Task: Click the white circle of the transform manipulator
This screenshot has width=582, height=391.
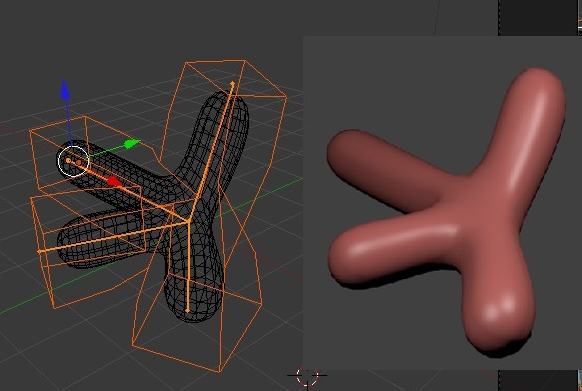Action: (x=73, y=161)
